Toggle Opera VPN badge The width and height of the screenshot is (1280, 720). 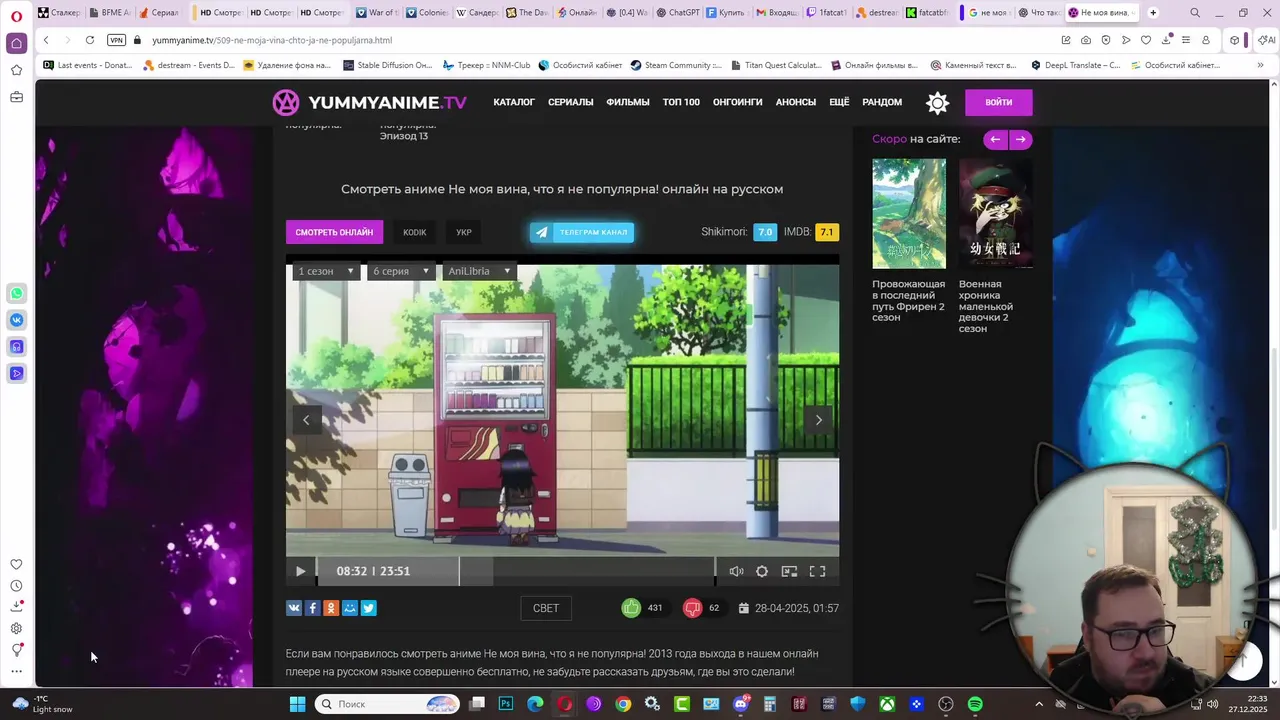(x=116, y=40)
